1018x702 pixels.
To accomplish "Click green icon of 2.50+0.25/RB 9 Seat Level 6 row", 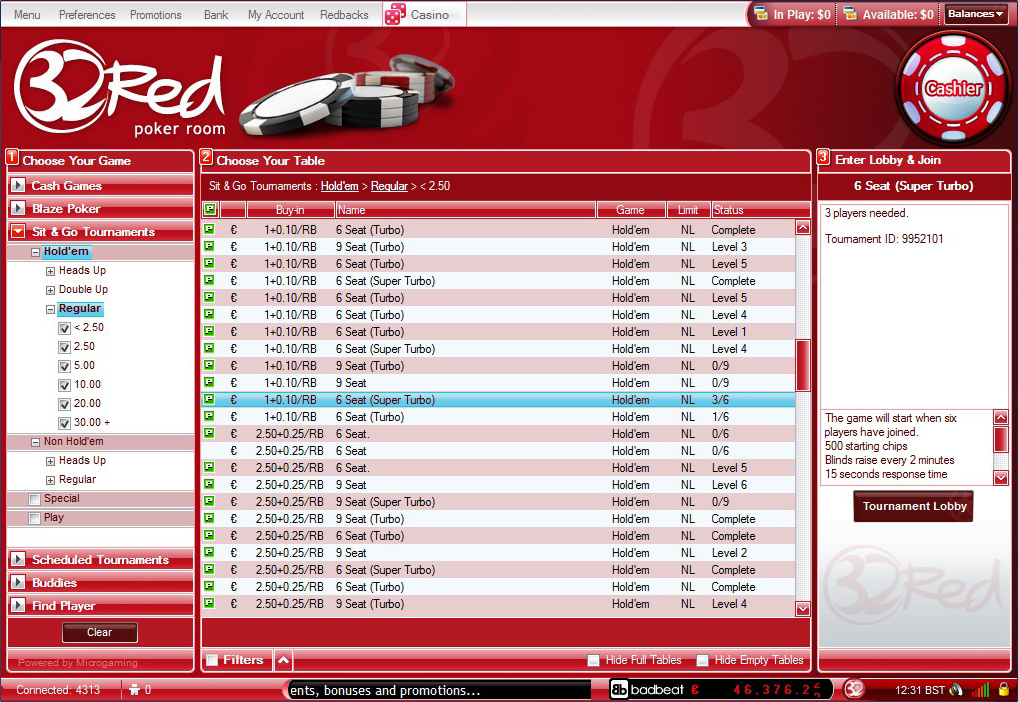I will click(x=209, y=484).
